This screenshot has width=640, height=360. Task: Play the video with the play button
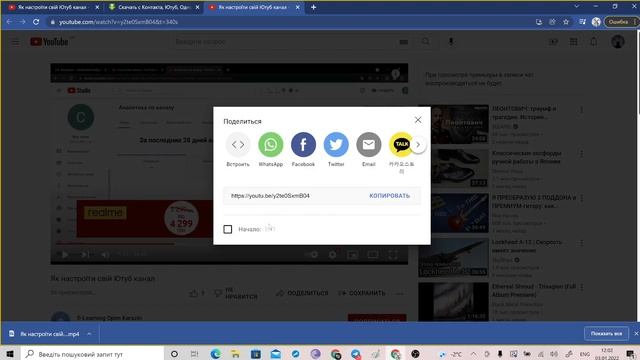pyautogui.click(x=64, y=255)
